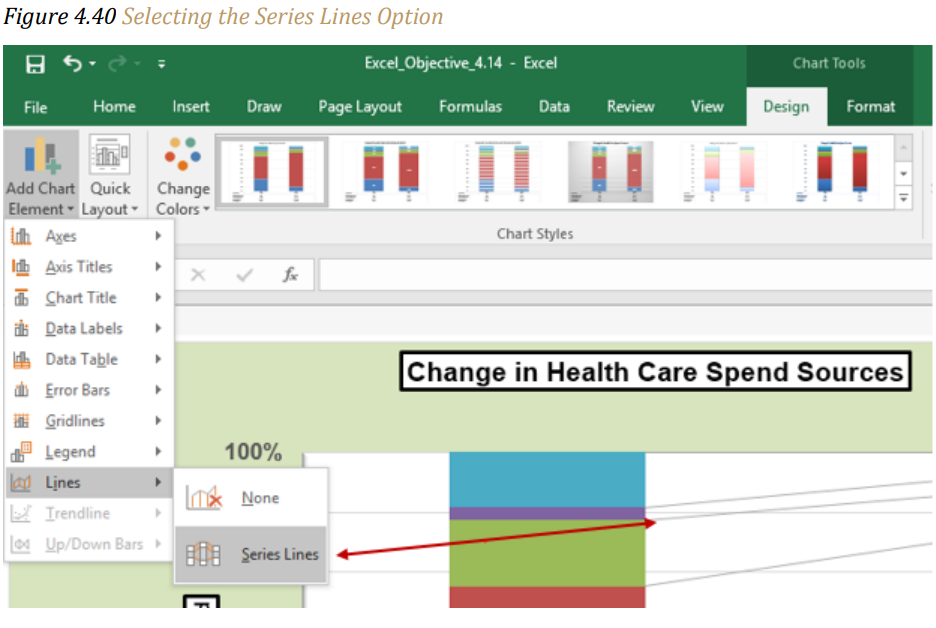Open the Customize Quick Access Toolbar dropdown
This screenshot has width=936, height=628.
(161, 64)
